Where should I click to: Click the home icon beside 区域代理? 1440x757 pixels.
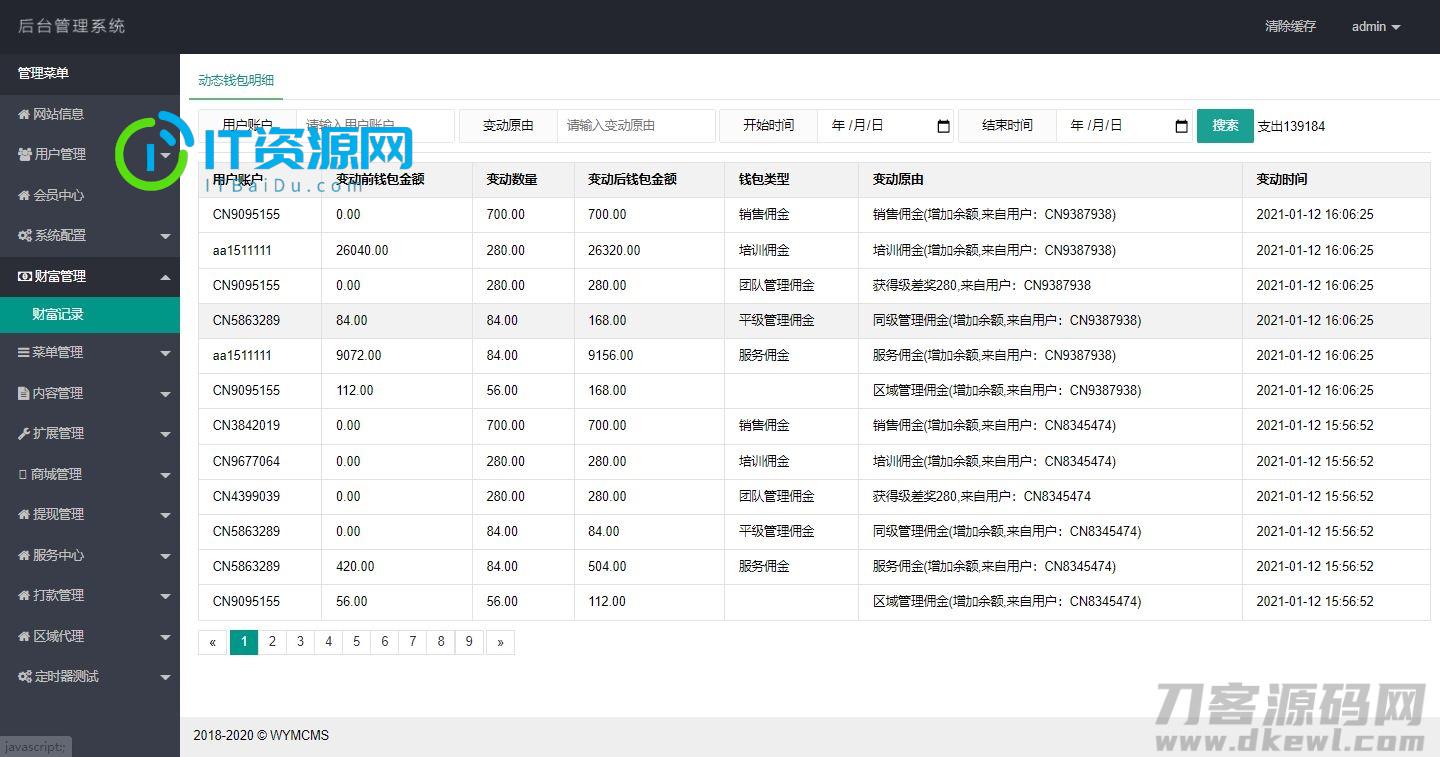tap(24, 636)
